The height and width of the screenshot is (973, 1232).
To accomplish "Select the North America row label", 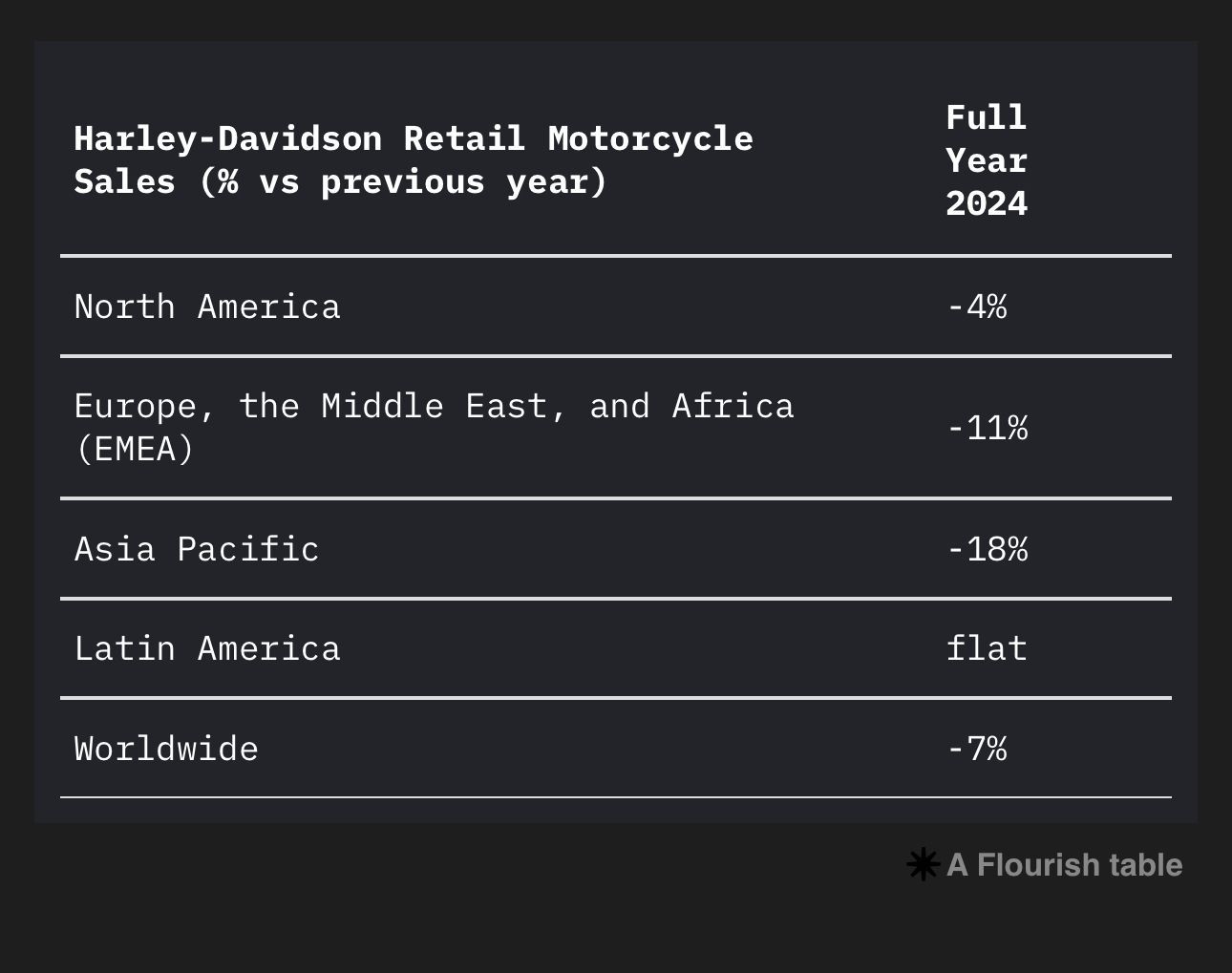I will pos(207,307).
